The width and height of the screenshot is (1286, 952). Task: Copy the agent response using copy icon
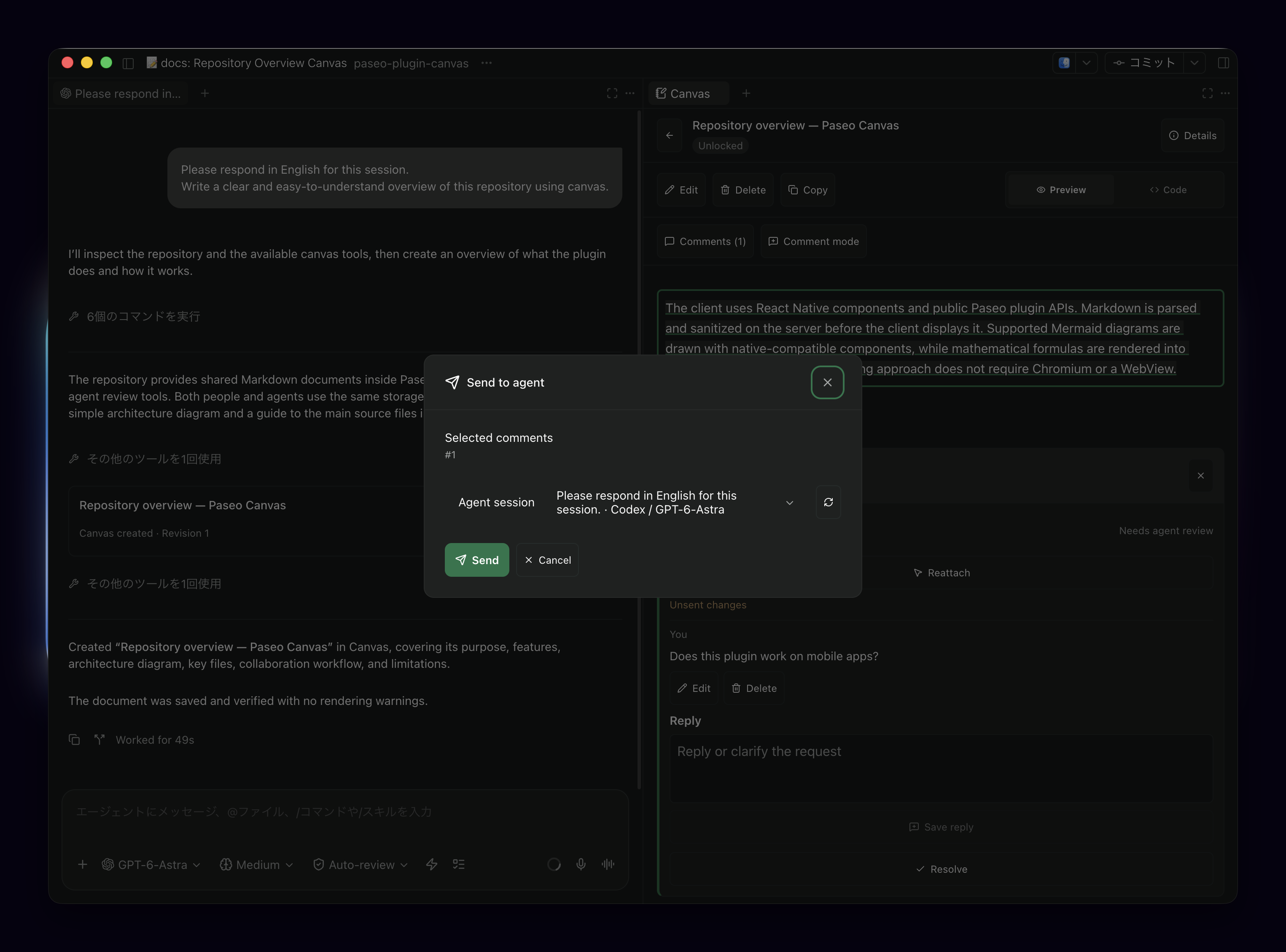pyautogui.click(x=74, y=740)
